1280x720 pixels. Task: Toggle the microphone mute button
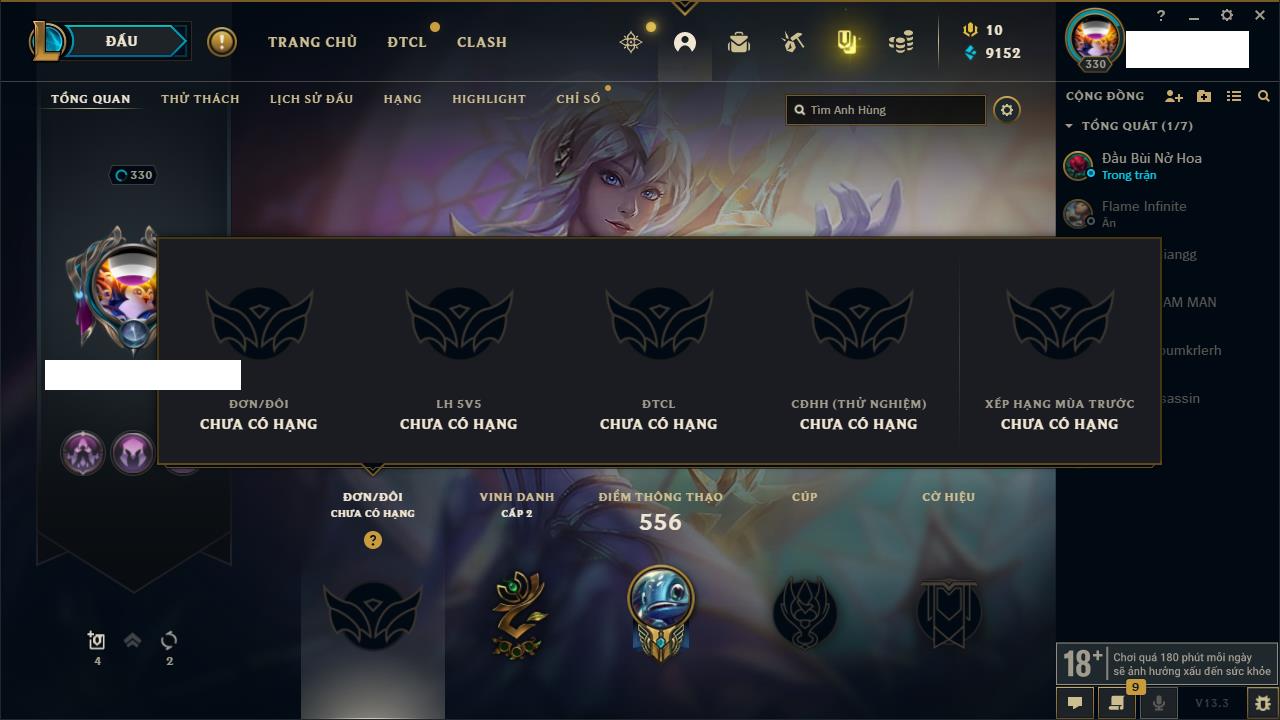click(x=1158, y=703)
